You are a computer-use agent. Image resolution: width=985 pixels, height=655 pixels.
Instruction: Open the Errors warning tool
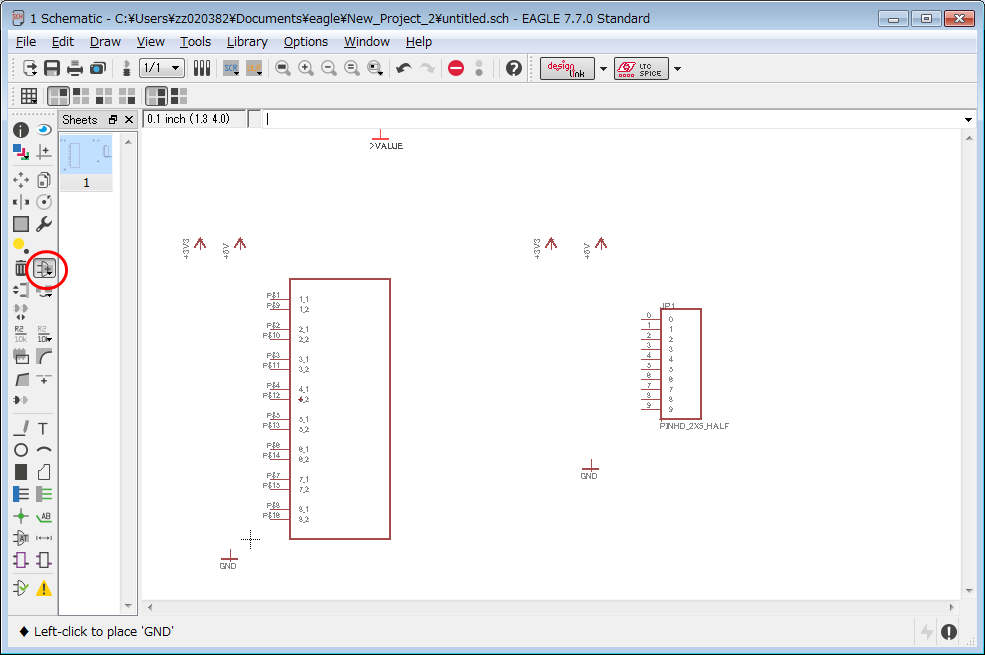click(x=43, y=588)
